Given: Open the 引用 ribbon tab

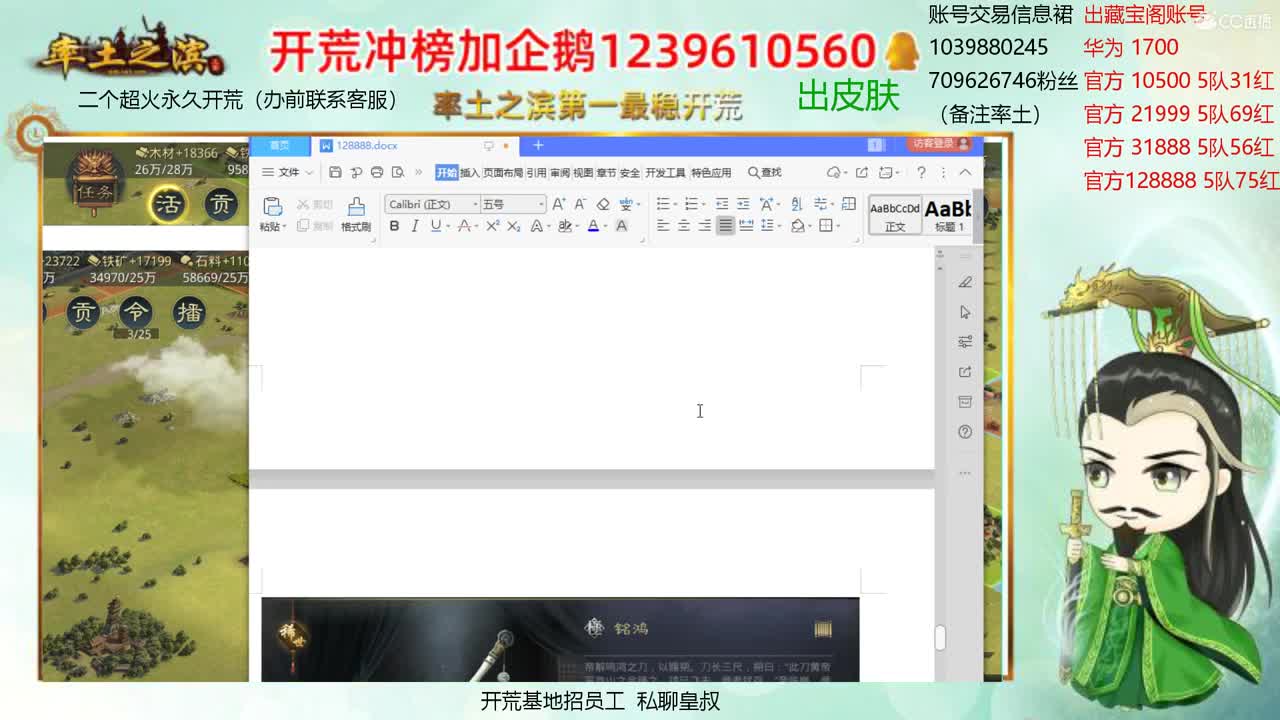Looking at the screenshot, I should (537, 172).
